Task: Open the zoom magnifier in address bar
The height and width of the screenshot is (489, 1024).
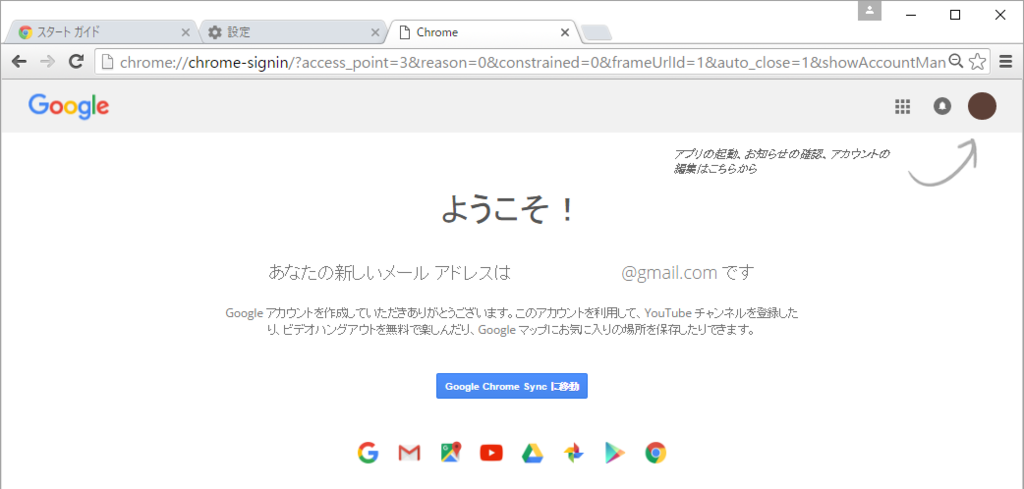Action: (955, 61)
